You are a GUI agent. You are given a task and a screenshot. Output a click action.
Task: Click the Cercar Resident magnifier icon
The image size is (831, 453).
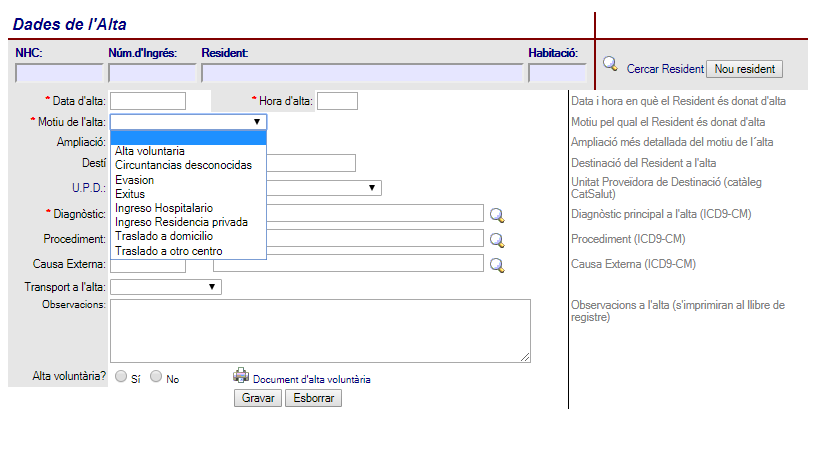click(610, 65)
